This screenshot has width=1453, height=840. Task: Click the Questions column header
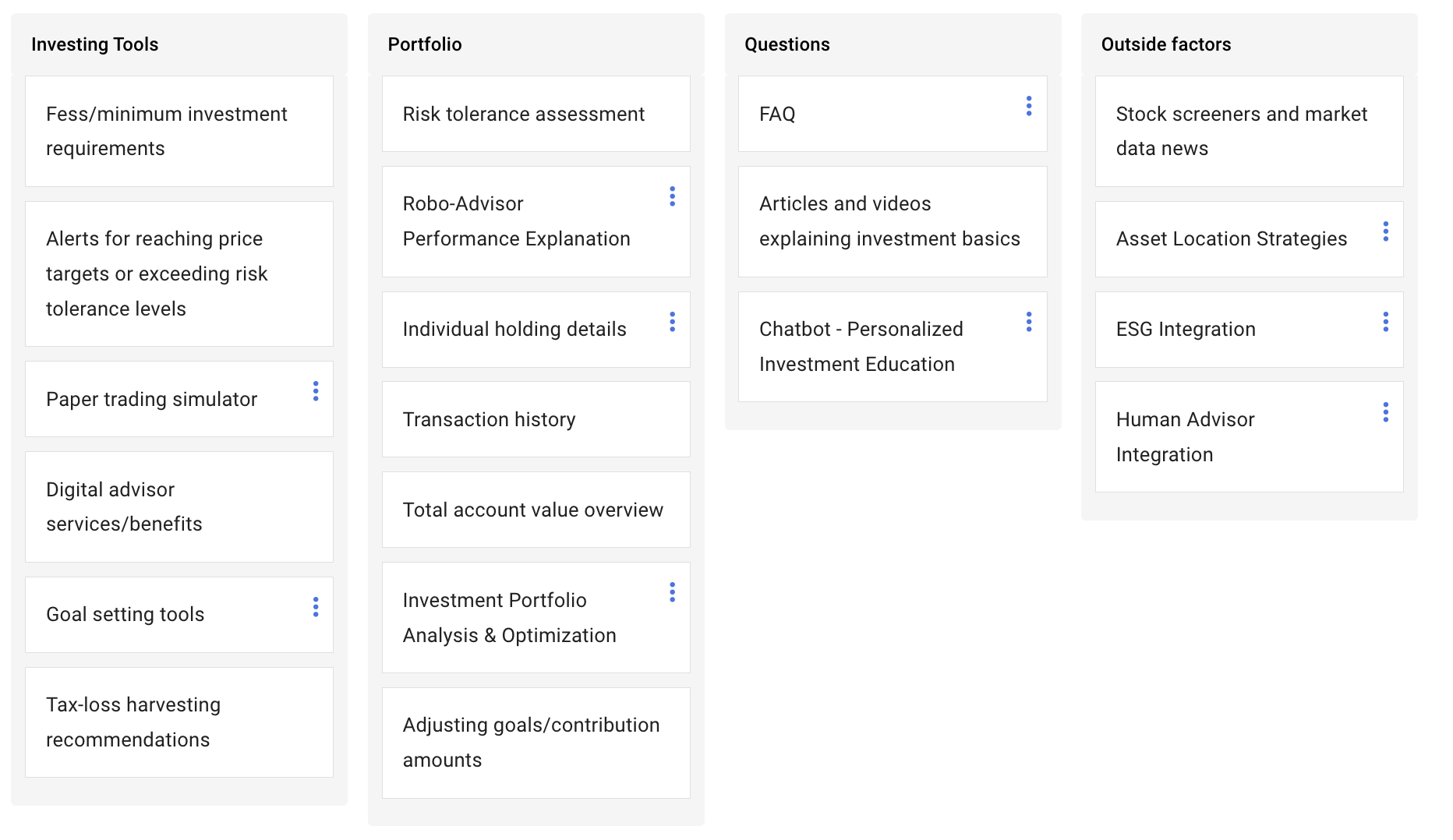pyautogui.click(x=787, y=44)
